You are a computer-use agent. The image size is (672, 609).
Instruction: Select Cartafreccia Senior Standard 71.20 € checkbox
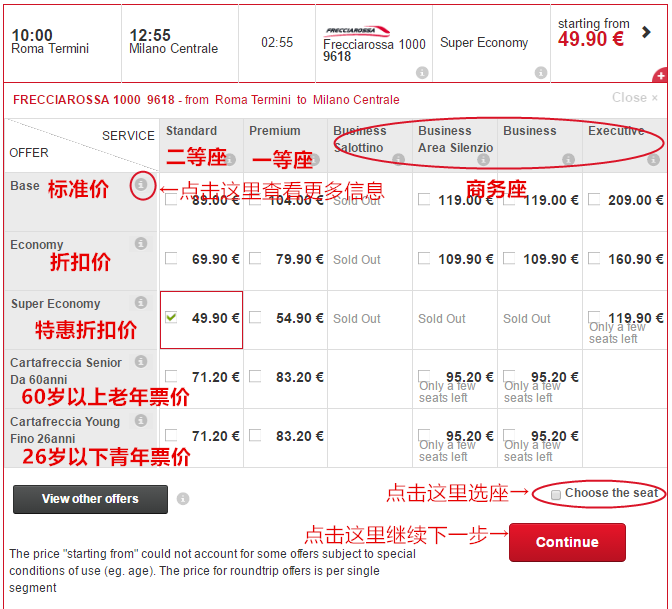(x=171, y=377)
